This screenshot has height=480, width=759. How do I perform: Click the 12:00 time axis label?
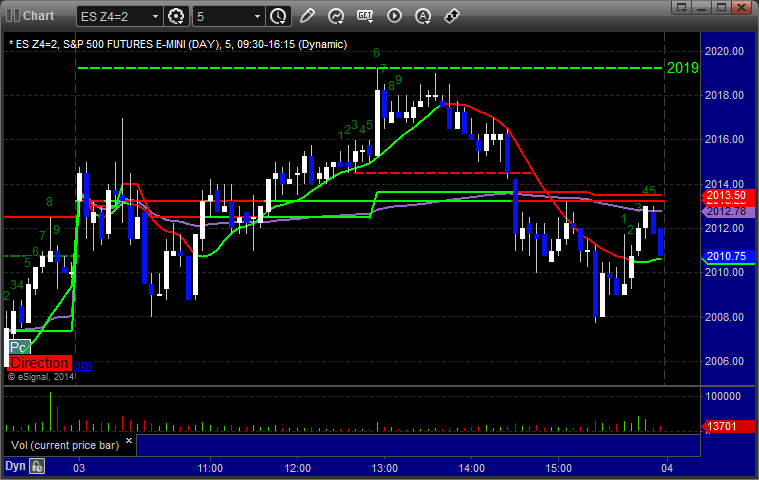(x=297, y=468)
